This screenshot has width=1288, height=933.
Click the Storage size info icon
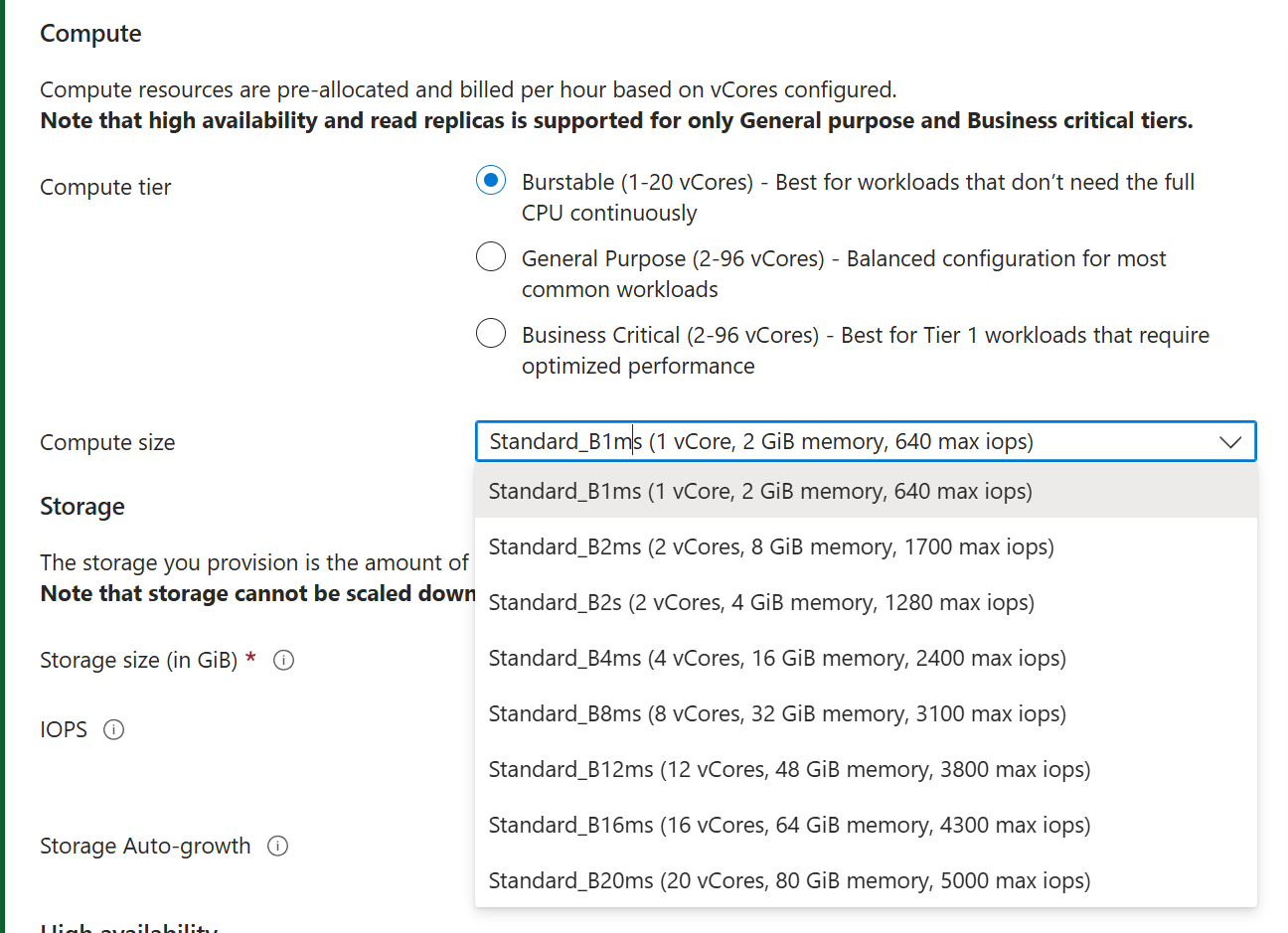(283, 660)
